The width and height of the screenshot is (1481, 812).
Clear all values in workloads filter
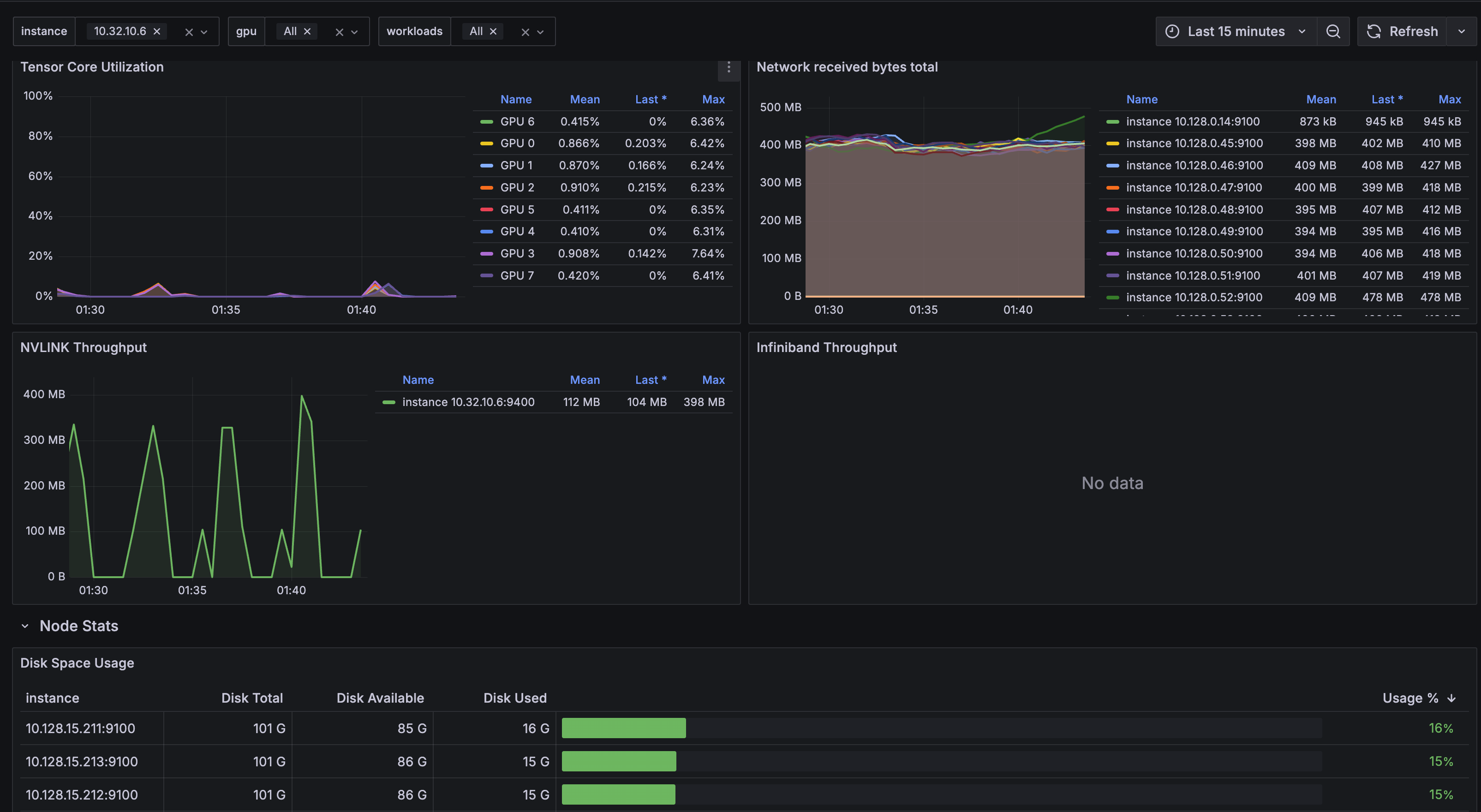(x=525, y=32)
